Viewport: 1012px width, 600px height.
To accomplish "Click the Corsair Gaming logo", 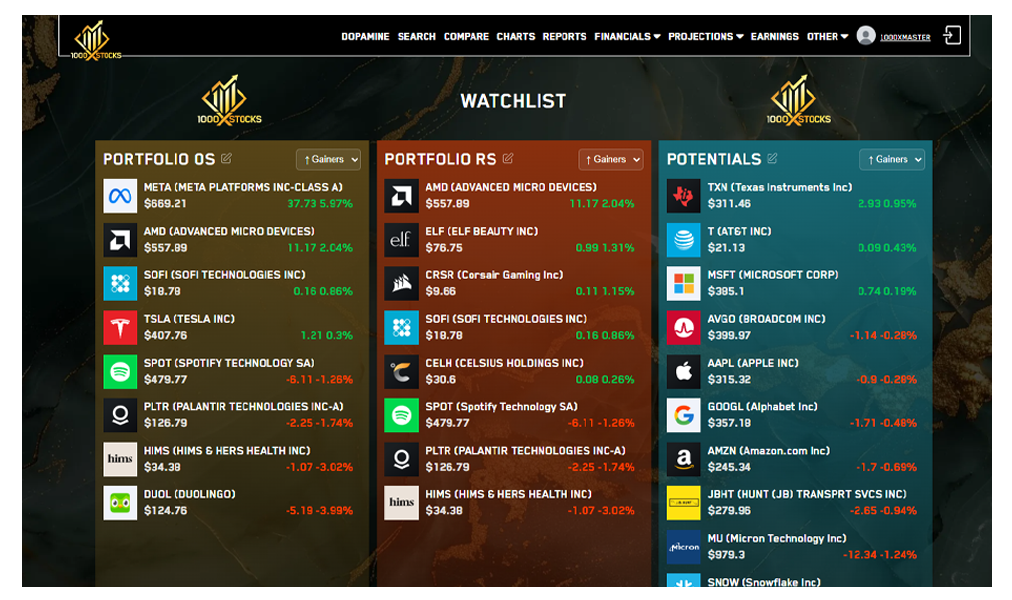I will pos(401,283).
